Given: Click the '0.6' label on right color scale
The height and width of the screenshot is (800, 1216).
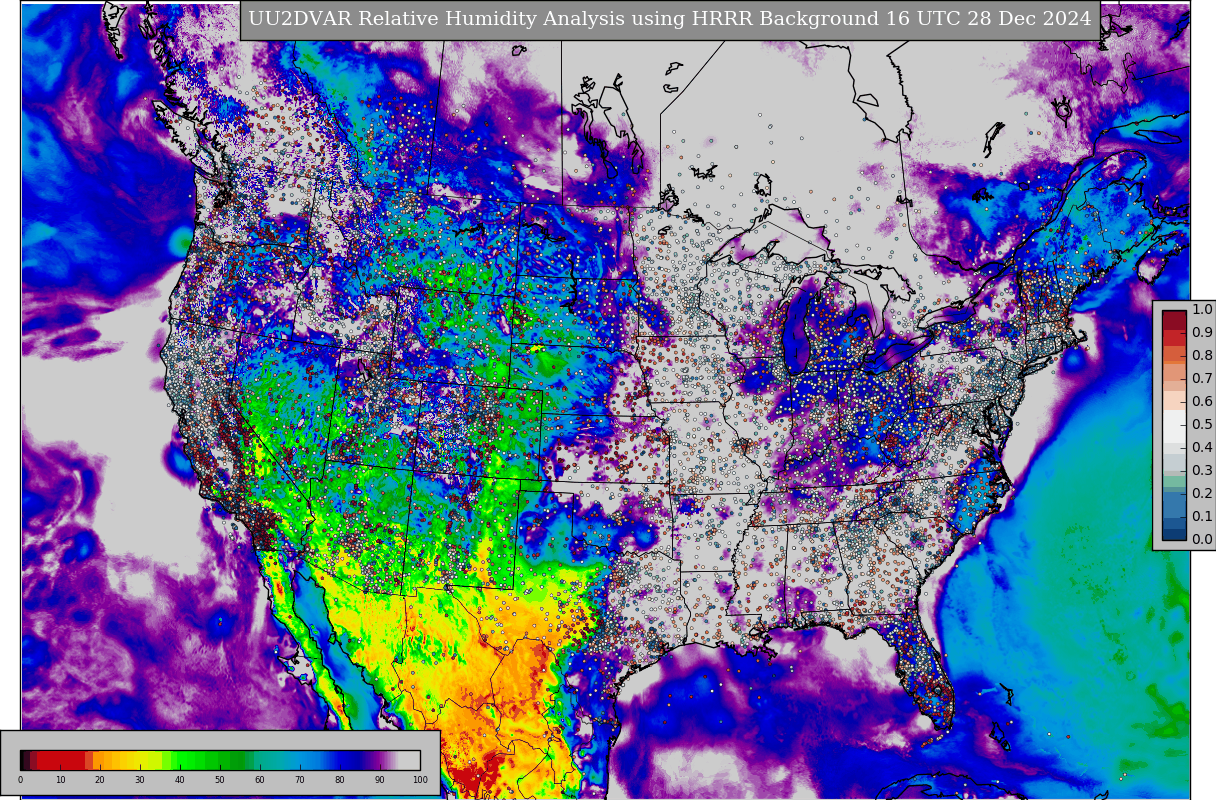Looking at the screenshot, I should [x=1202, y=402].
